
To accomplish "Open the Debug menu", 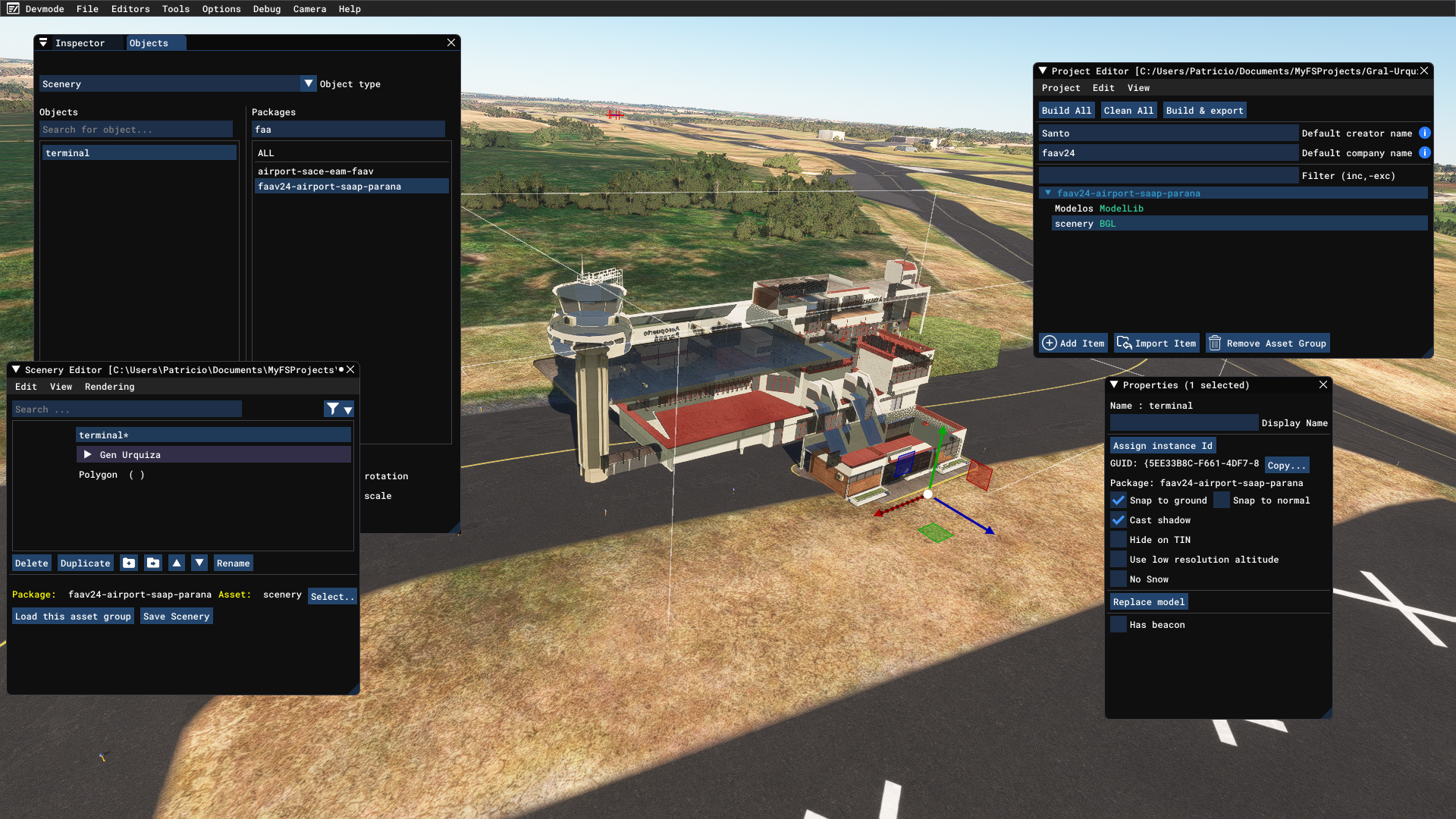I will pyautogui.click(x=267, y=9).
